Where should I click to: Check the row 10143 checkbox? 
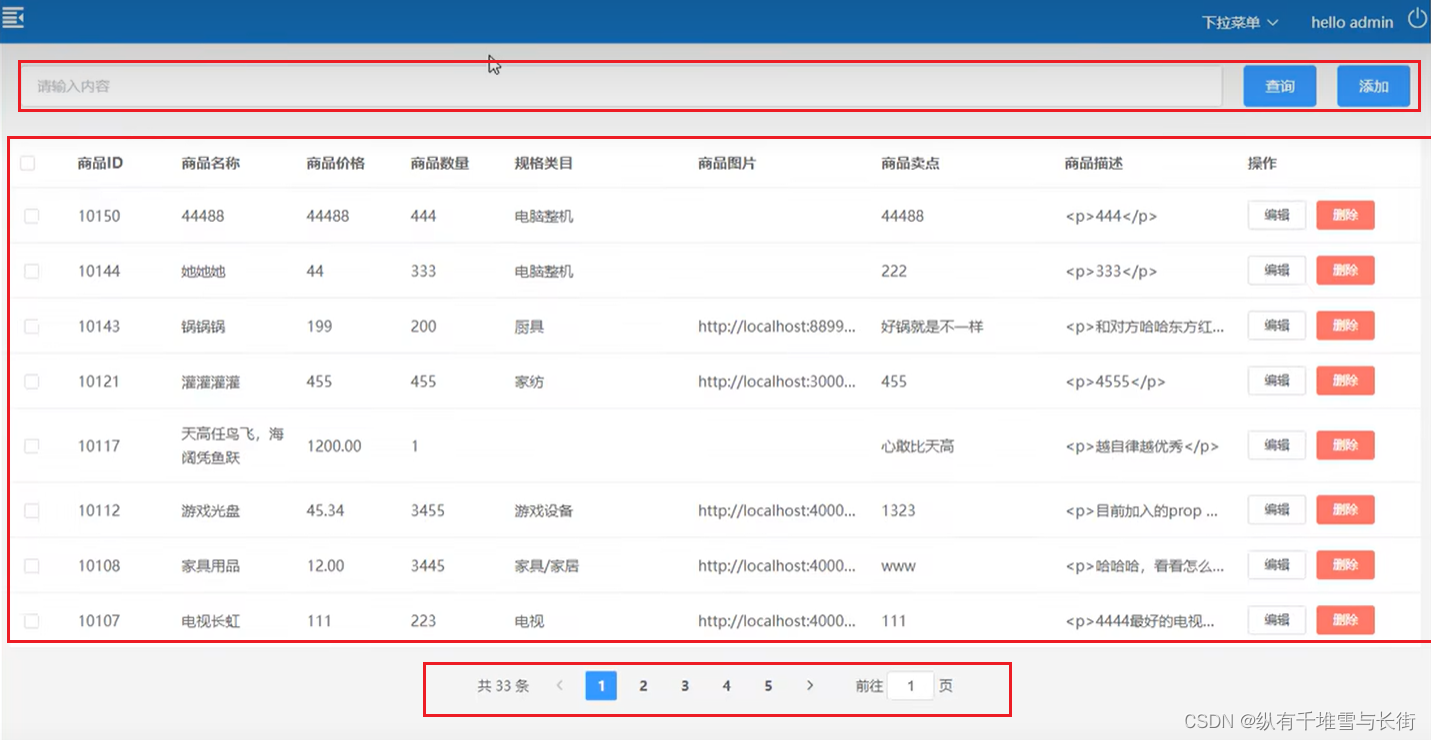click(x=32, y=326)
